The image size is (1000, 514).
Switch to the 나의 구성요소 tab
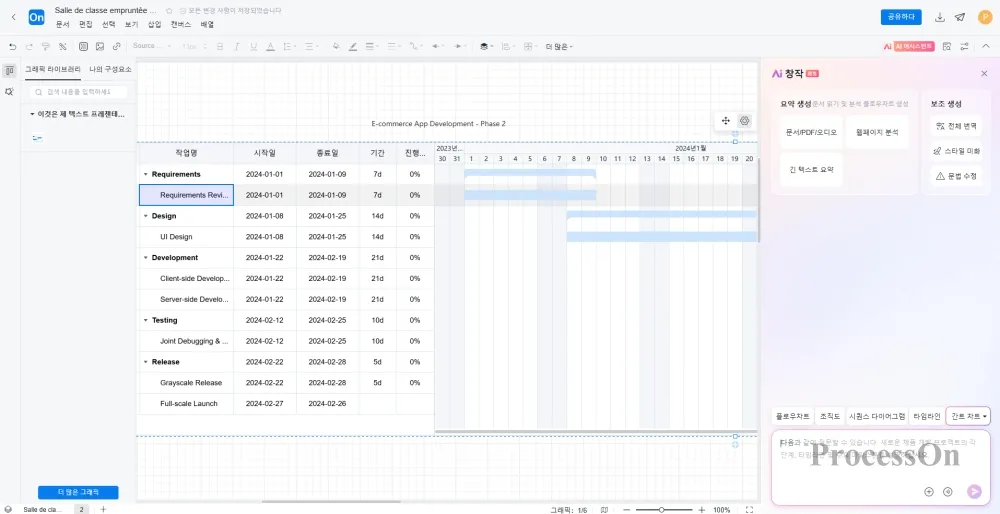(x=110, y=69)
